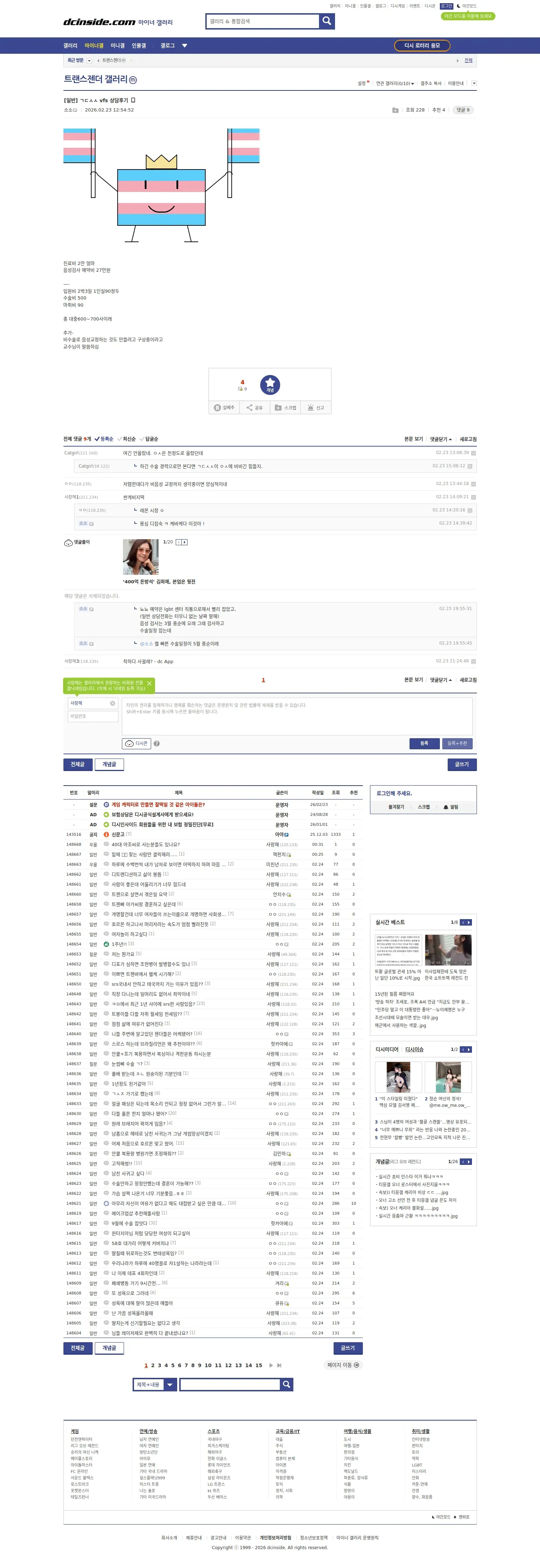The height and width of the screenshot is (1568, 540).
Task: Select 등록순 comment sort option
Action: [x=104, y=439]
